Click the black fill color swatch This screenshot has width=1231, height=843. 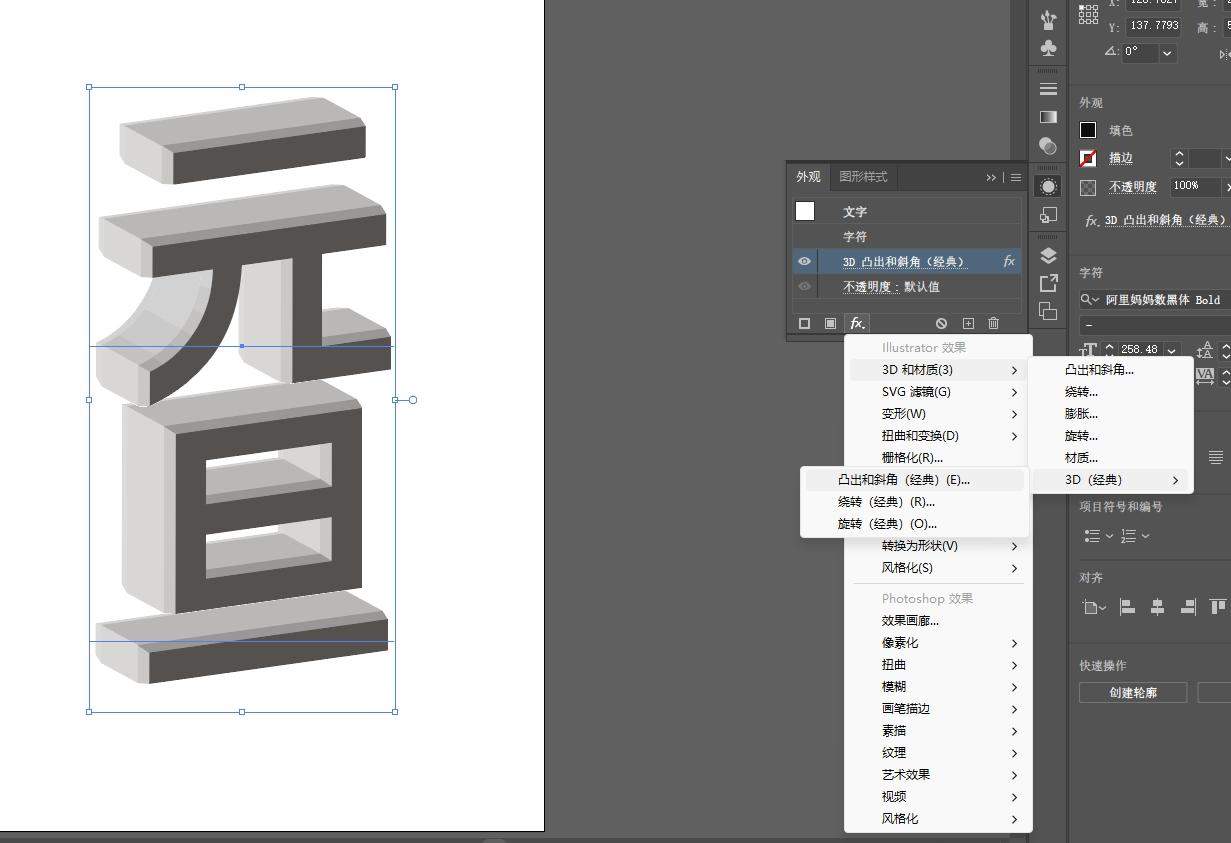coord(1088,130)
